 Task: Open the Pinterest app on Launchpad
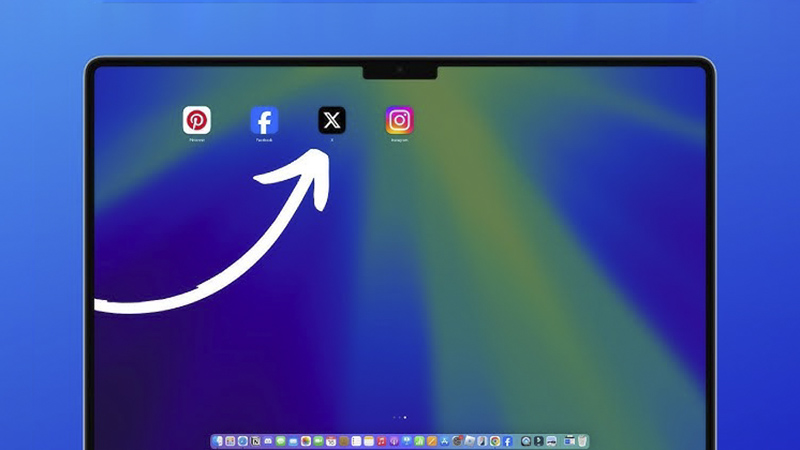point(196,120)
